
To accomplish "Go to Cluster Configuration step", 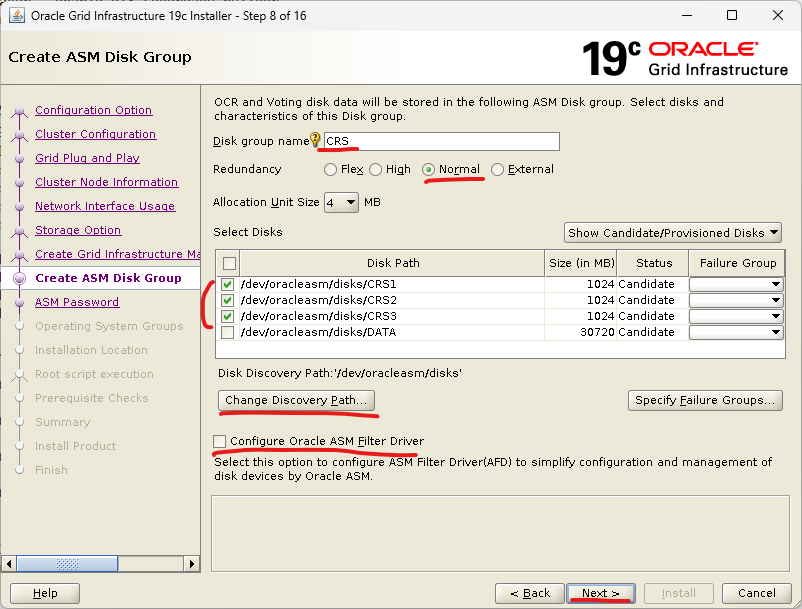I will [96, 134].
